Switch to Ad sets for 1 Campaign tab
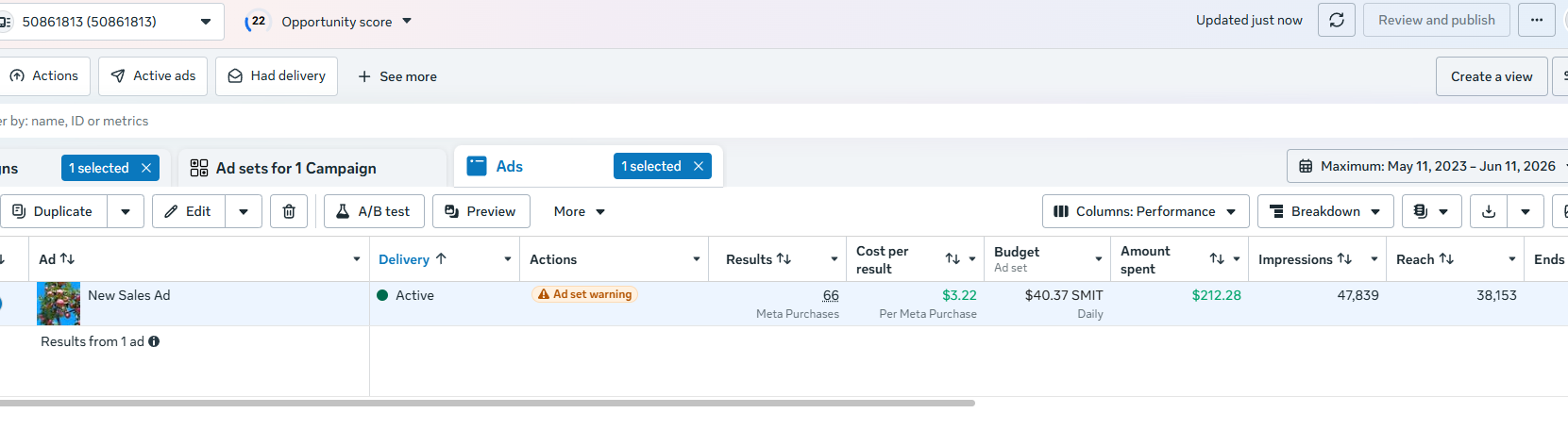 295,168
